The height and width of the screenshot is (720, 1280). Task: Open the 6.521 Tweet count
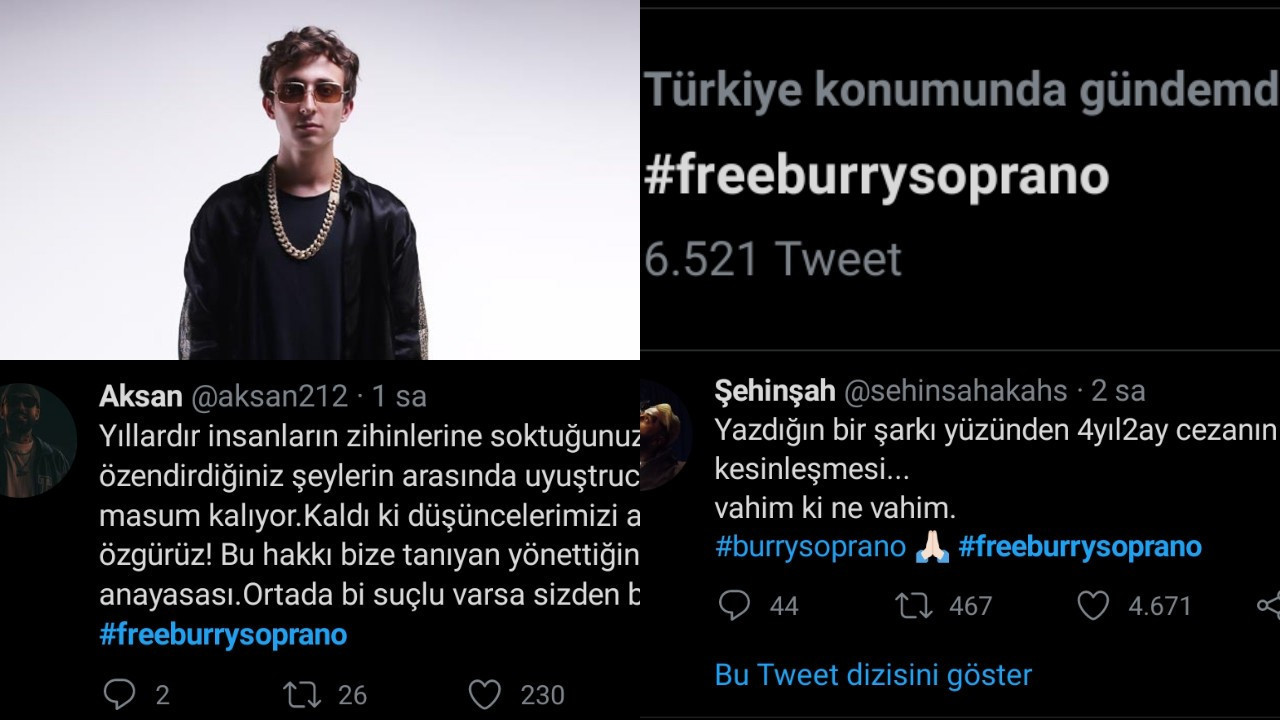point(773,259)
